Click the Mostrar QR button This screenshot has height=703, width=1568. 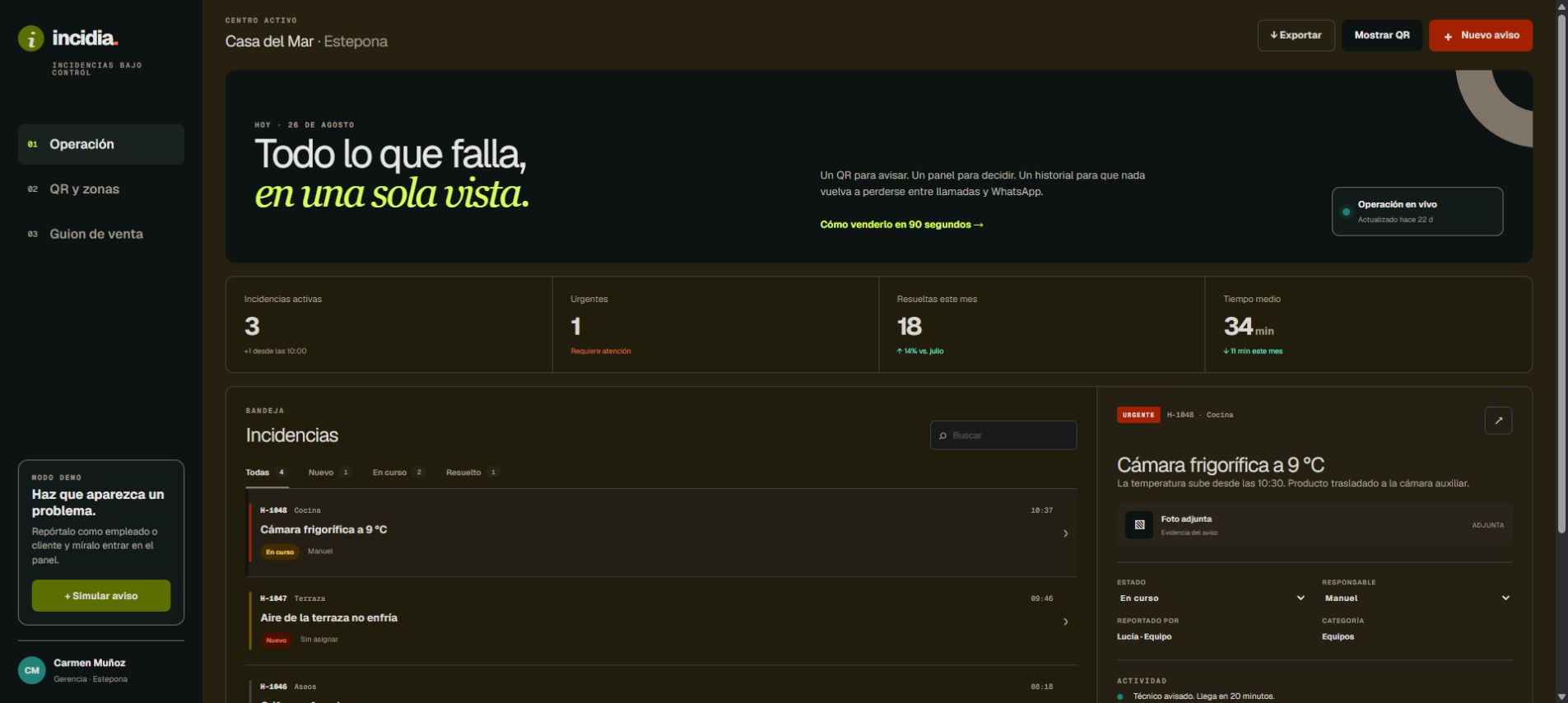(1382, 35)
